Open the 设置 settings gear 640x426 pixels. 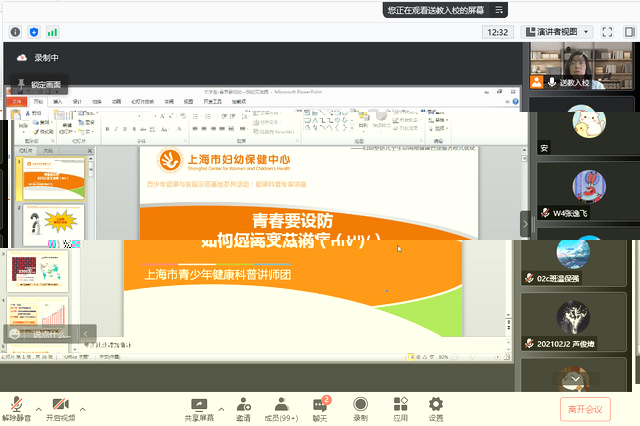coord(436,410)
